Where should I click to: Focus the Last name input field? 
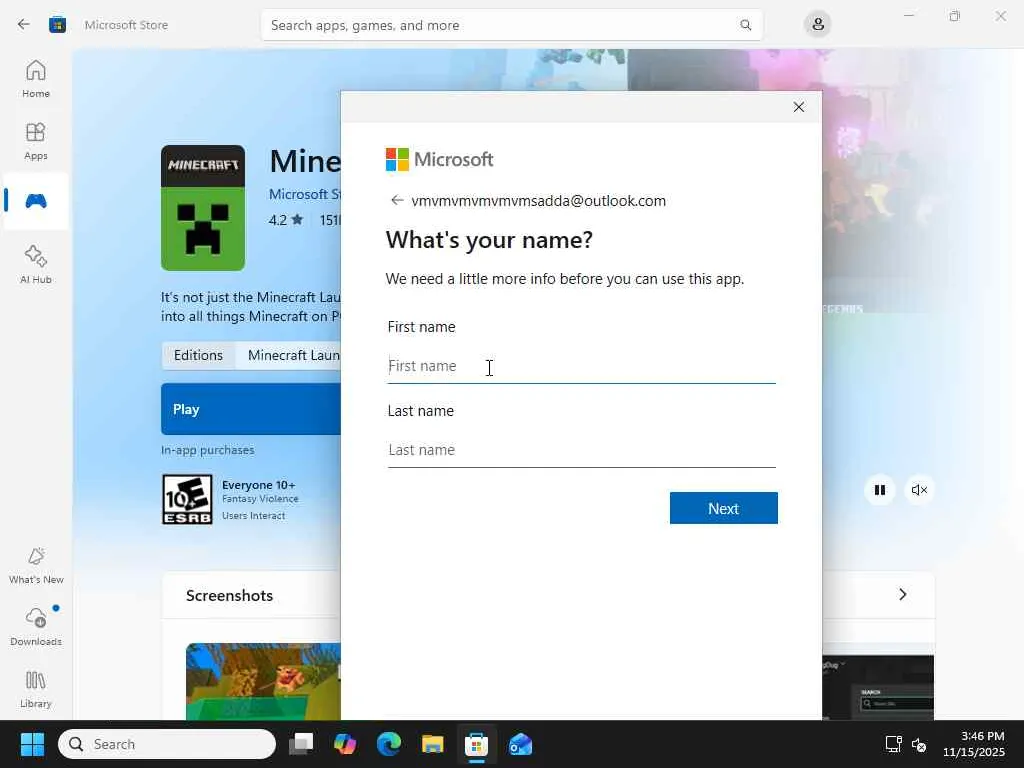(x=581, y=450)
